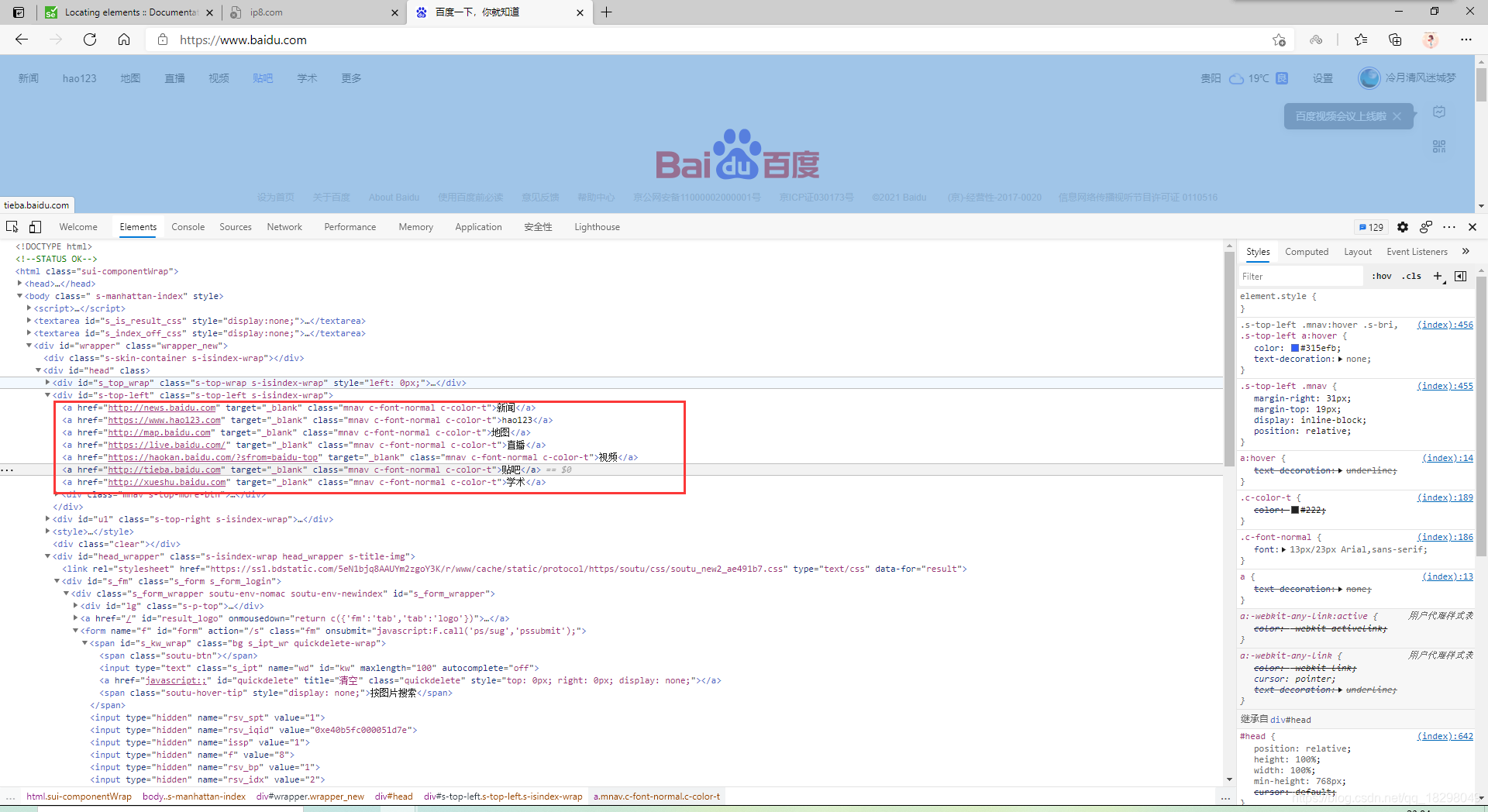The image size is (1488, 812).
Task: Open the 设置 link on Baidu page
Action: point(1323,78)
